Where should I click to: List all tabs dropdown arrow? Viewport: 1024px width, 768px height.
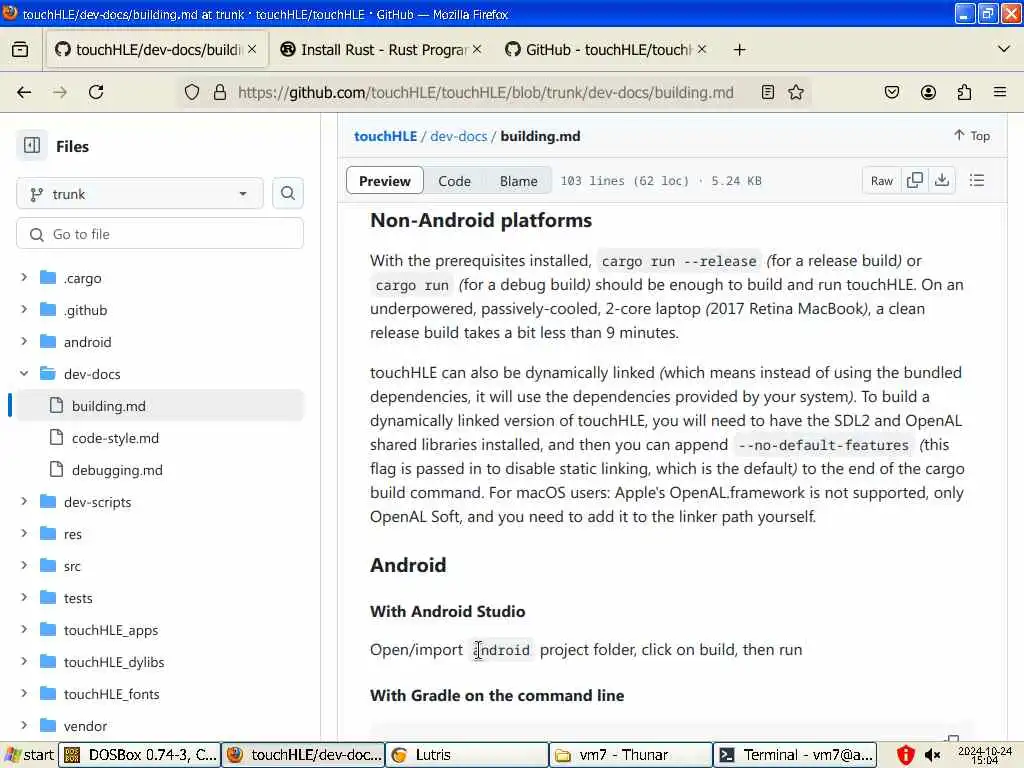1004,49
